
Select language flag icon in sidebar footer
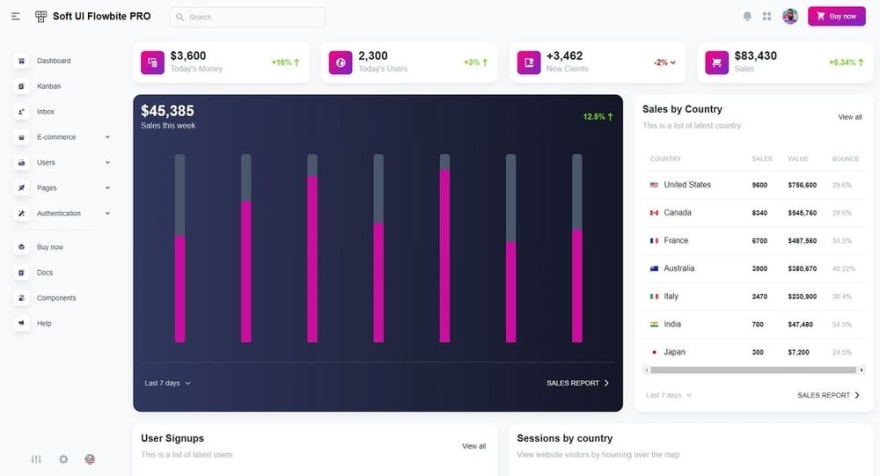[x=90, y=459]
